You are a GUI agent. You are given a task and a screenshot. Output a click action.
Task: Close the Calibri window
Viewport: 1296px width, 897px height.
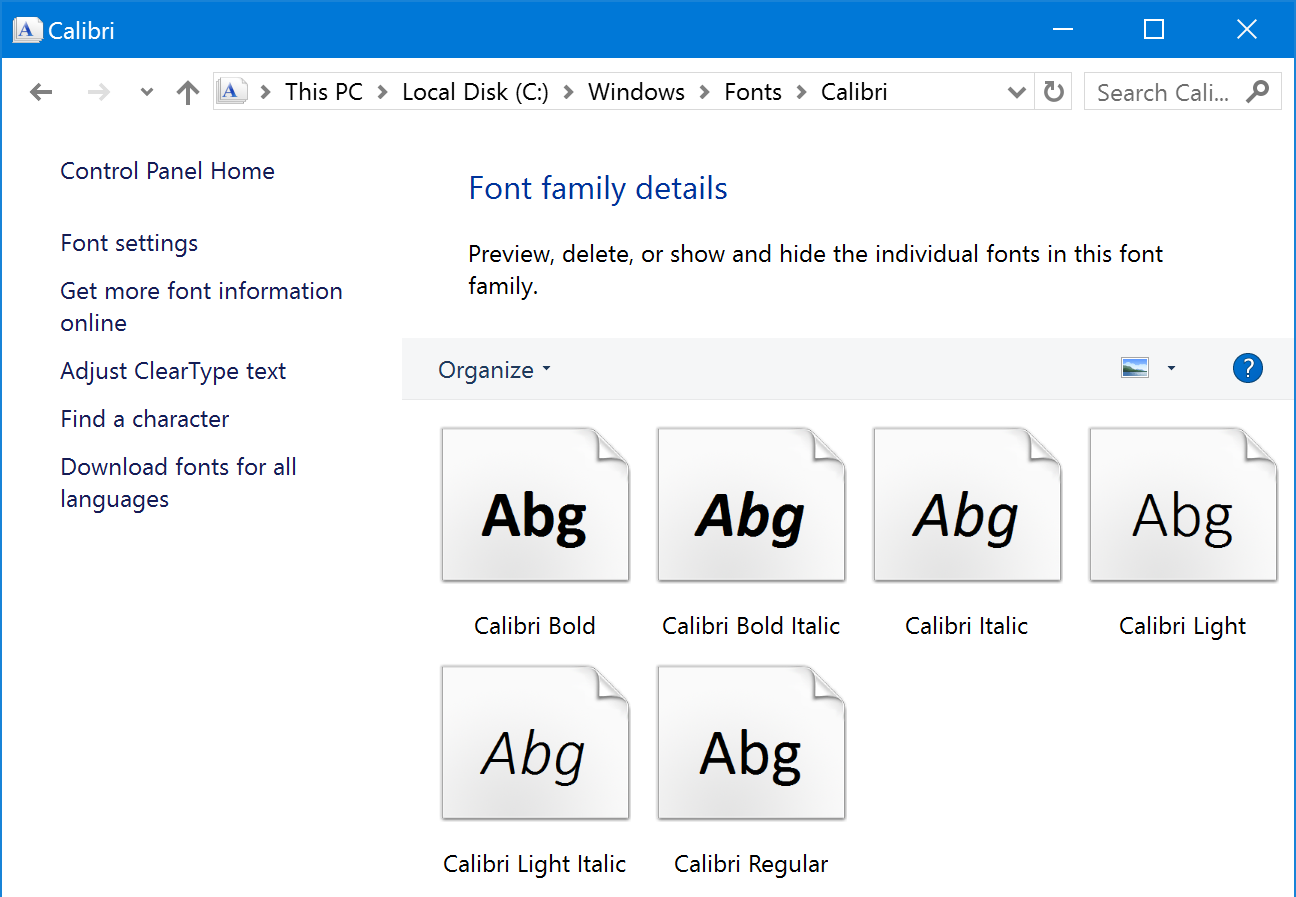pos(1246,30)
